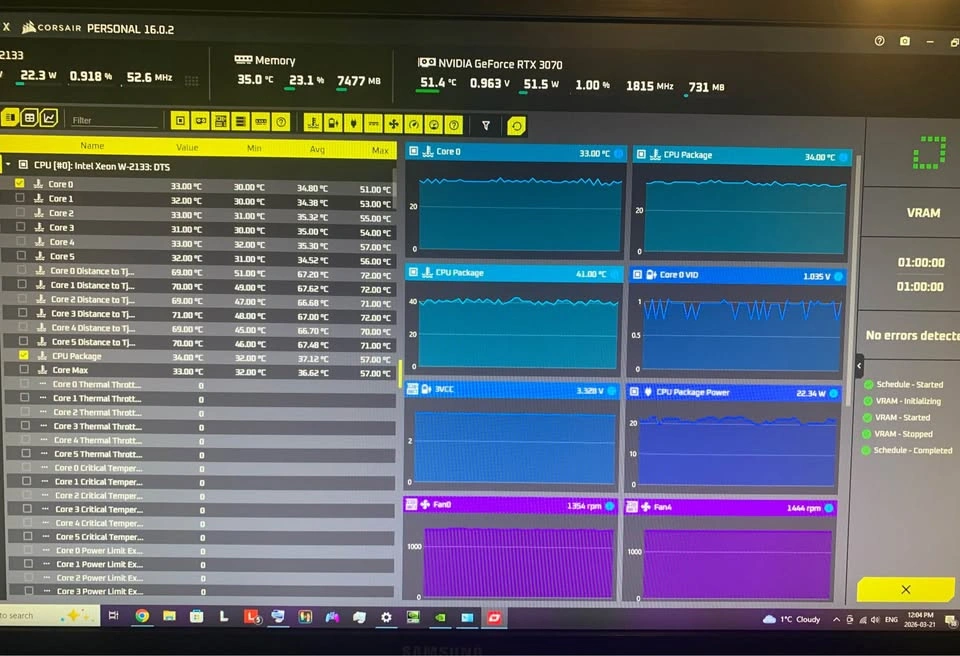Check the Core 3 checkbox

pyautogui.click(x=21, y=227)
